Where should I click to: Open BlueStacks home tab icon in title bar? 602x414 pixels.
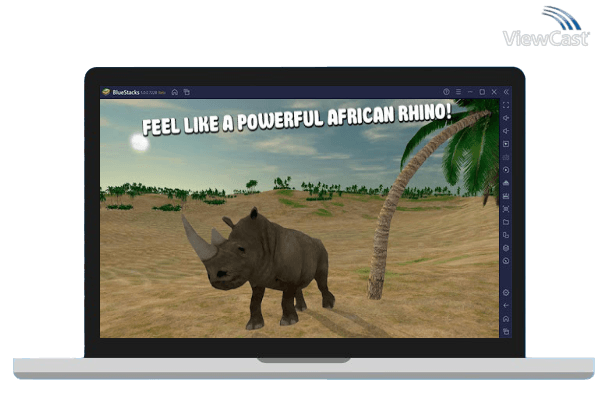175,92
